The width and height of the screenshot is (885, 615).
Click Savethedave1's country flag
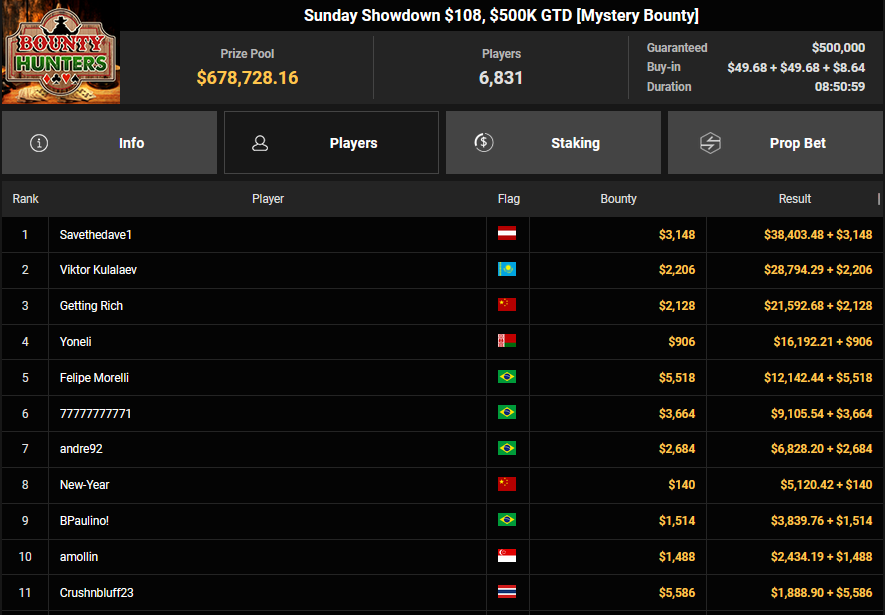click(507, 234)
